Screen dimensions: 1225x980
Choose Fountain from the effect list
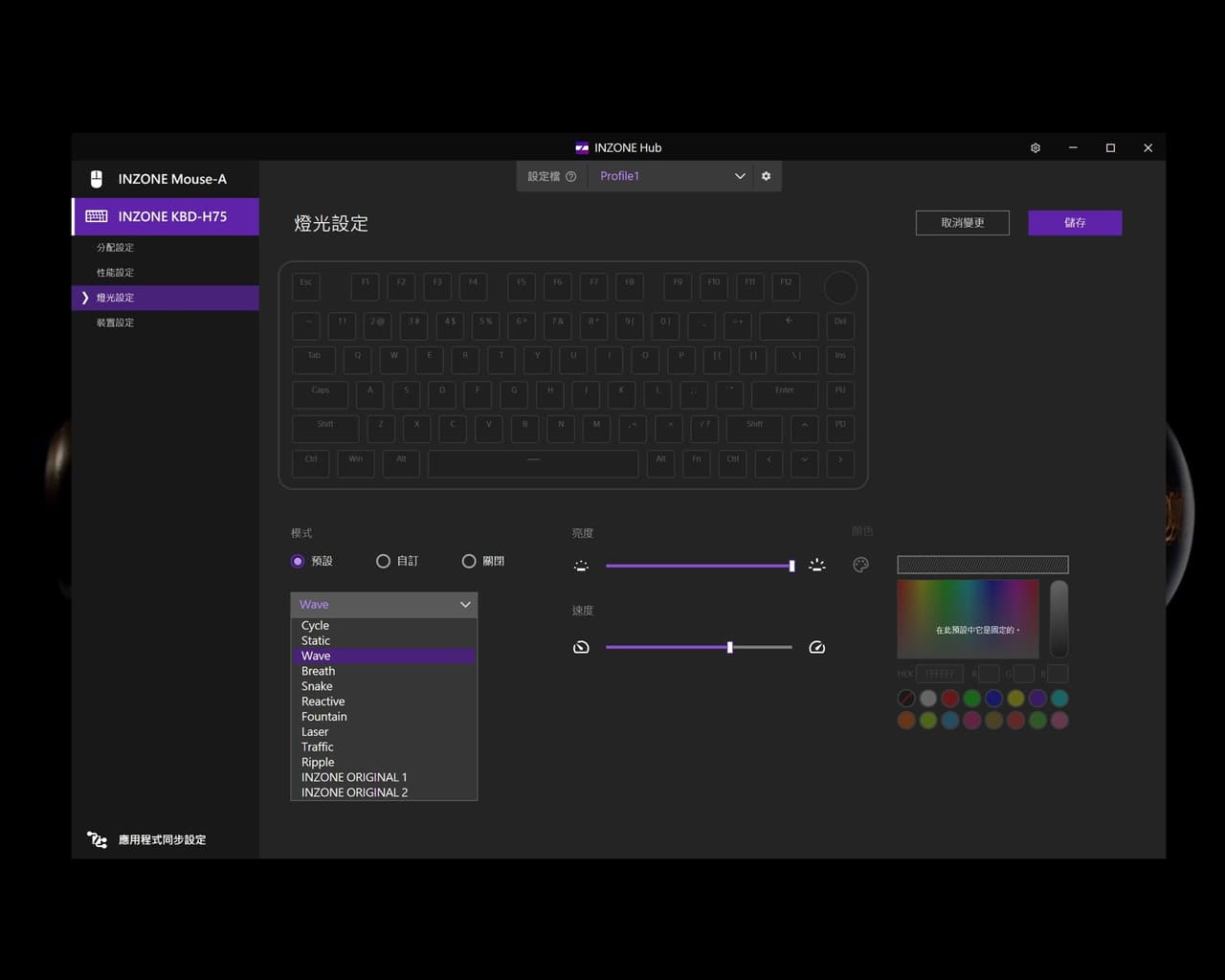point(384,717)
